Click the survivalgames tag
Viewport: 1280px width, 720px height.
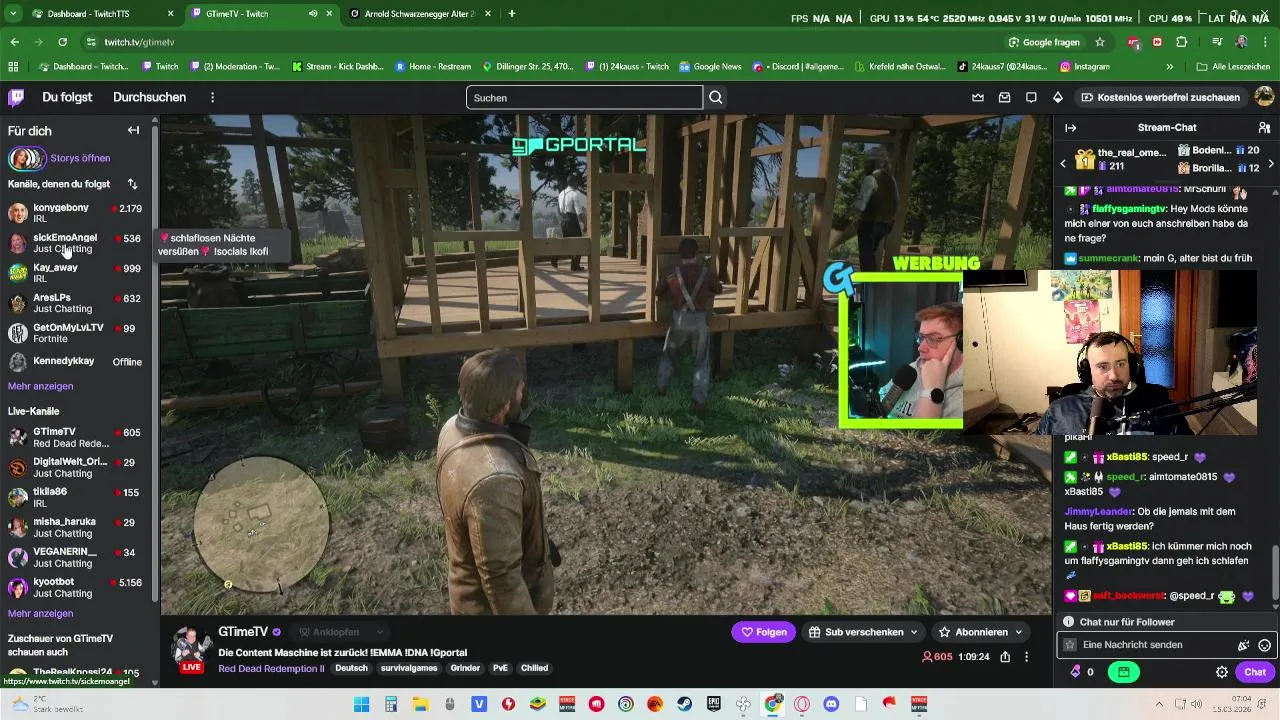click(x=409, y=668)
